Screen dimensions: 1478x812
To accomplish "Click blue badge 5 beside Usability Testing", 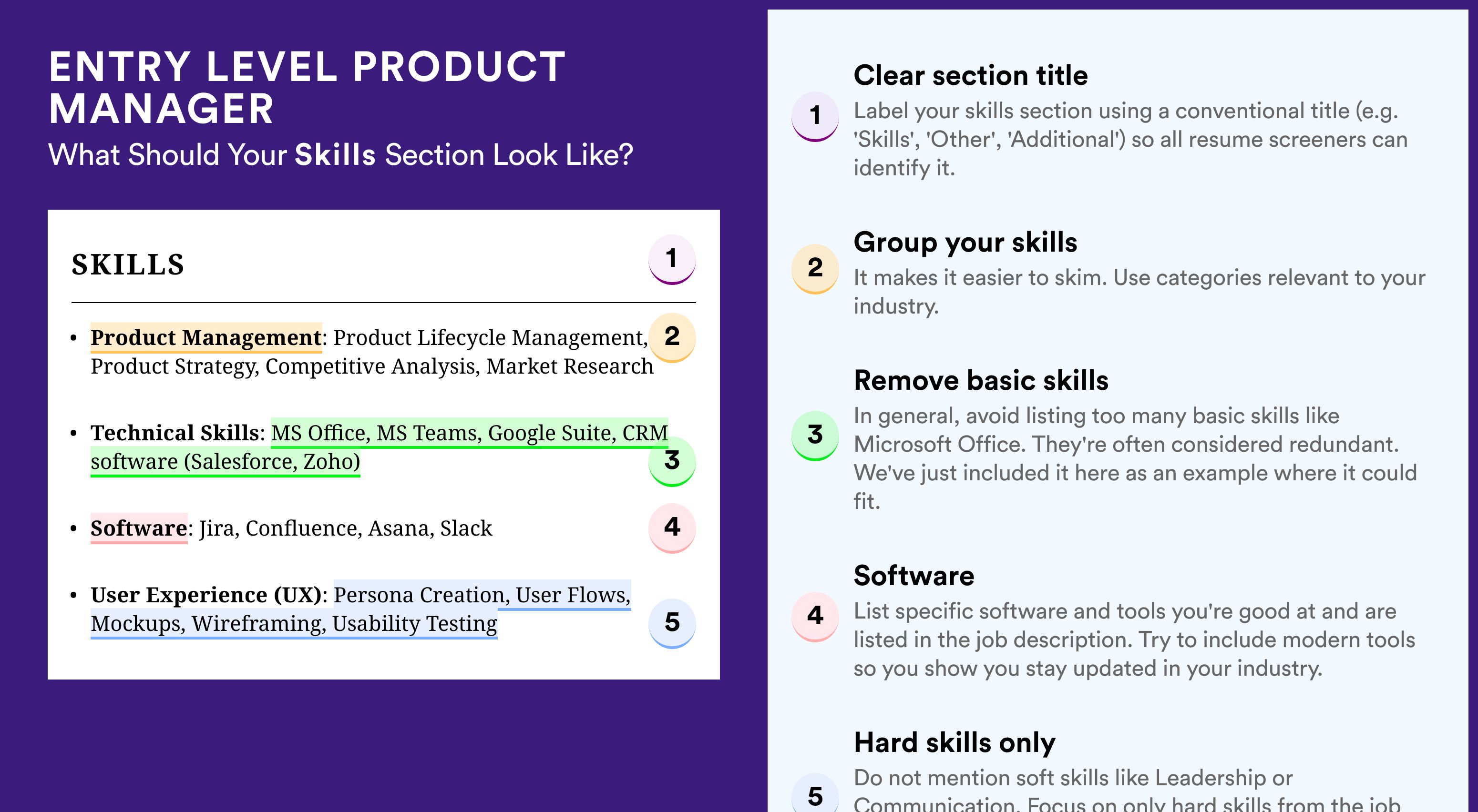I will [672, 623].
